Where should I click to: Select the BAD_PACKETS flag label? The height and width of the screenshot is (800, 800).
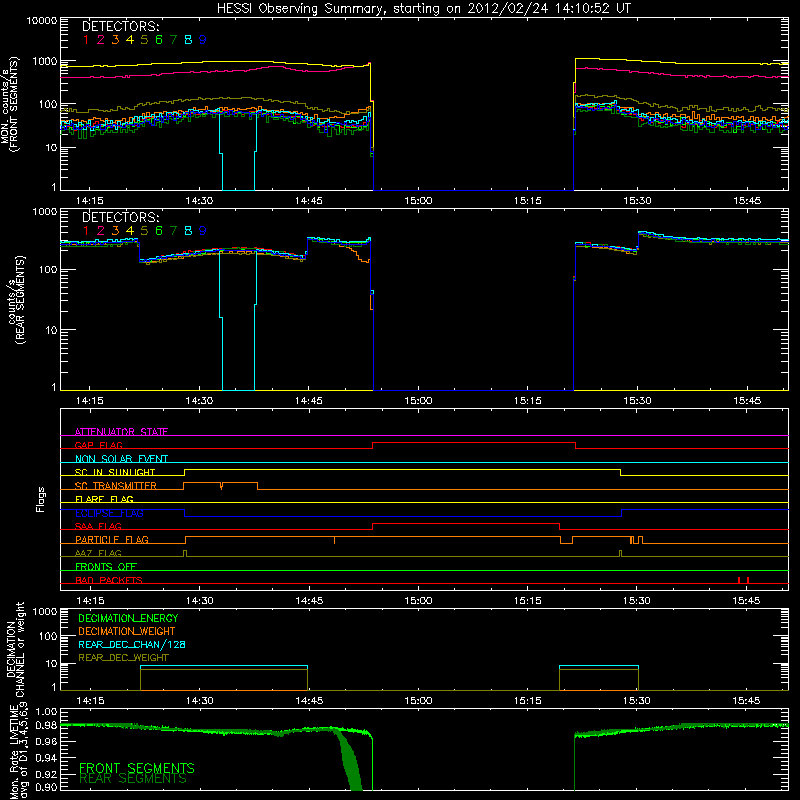109,580
